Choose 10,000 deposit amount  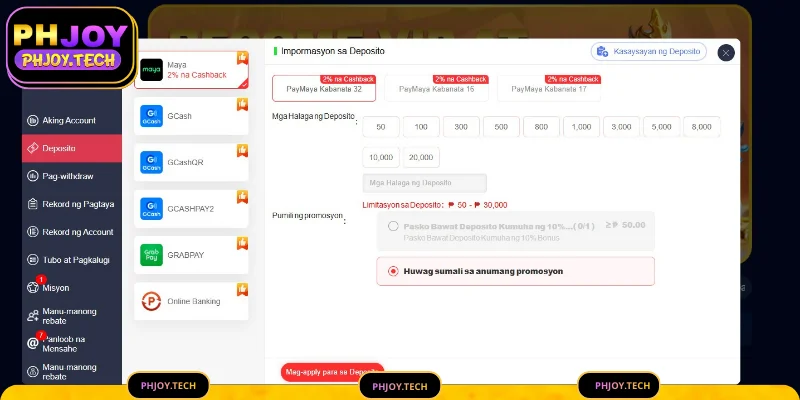[x=381, y=158]
